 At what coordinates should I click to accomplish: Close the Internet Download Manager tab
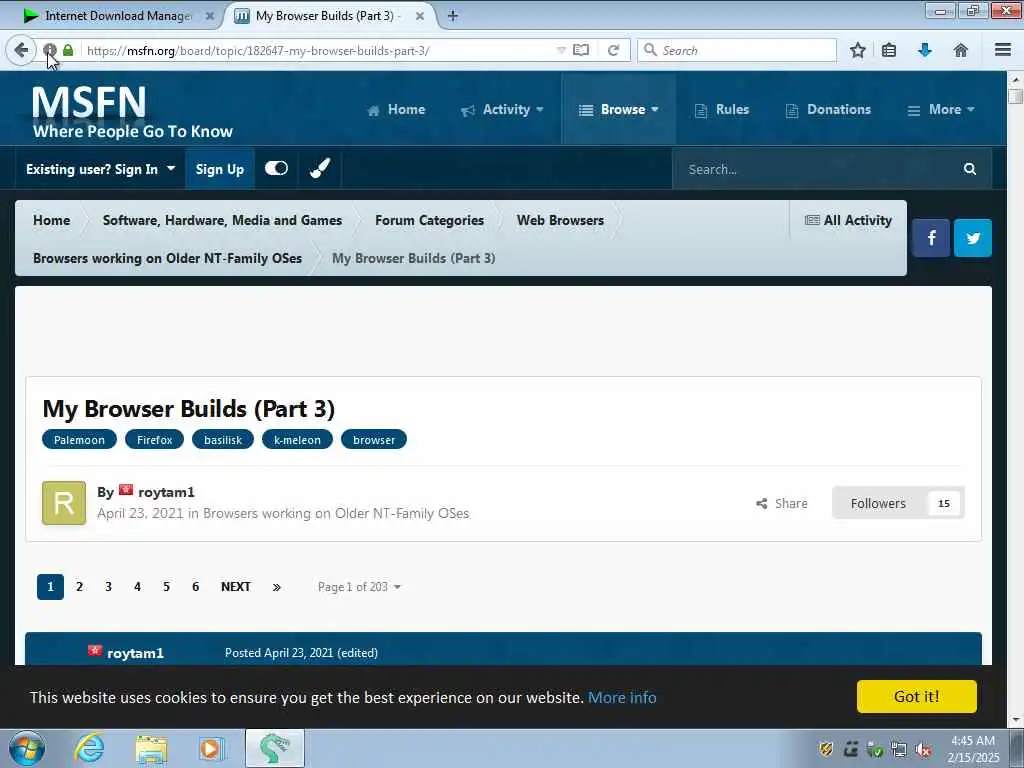point(210,16)
